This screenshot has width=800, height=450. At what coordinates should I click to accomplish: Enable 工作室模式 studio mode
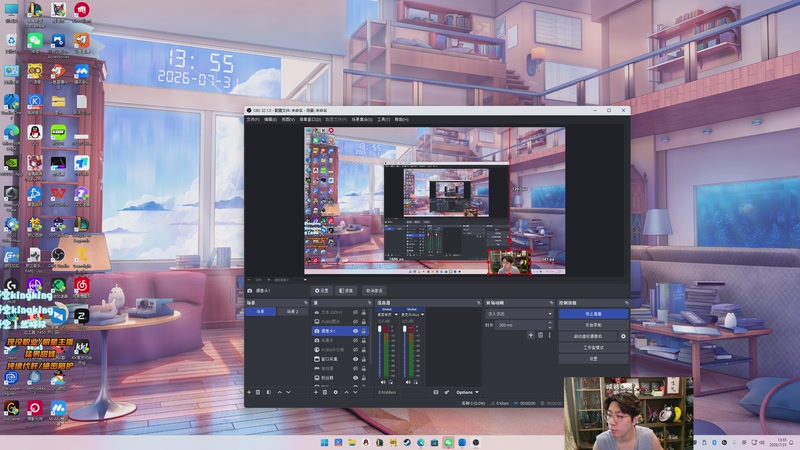[593, 347]
